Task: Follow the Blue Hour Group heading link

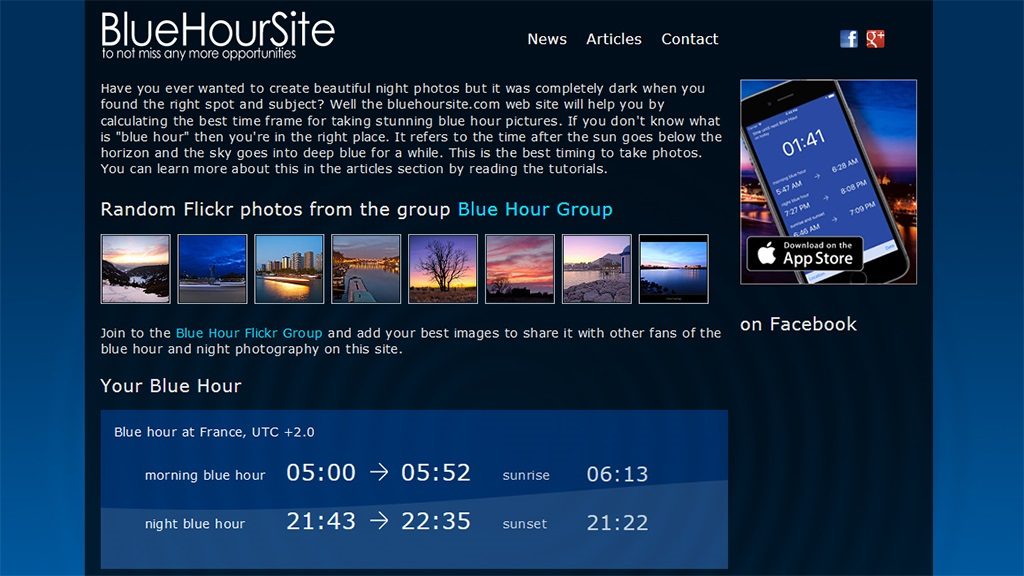Action: [x=535, y=209]
